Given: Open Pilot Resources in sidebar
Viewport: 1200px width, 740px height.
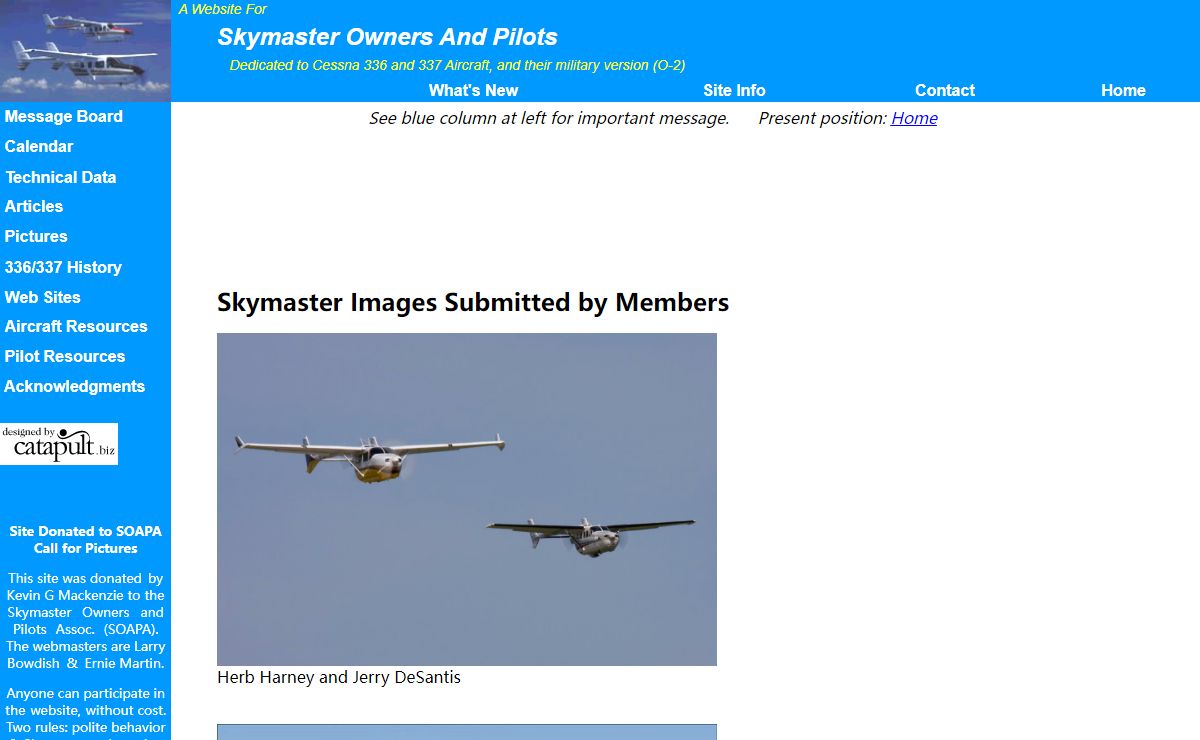Looking at the screenshot, I should click(65, 356).
